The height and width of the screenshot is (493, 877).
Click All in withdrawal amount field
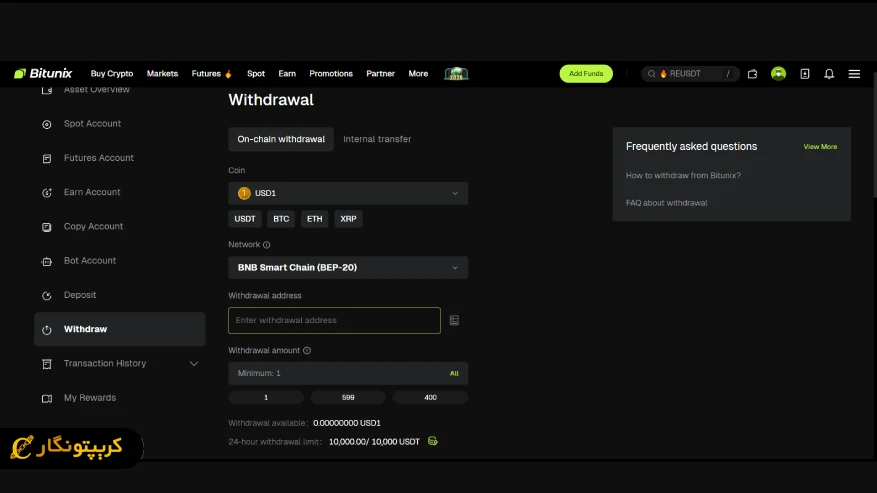[x=454, y=373]
